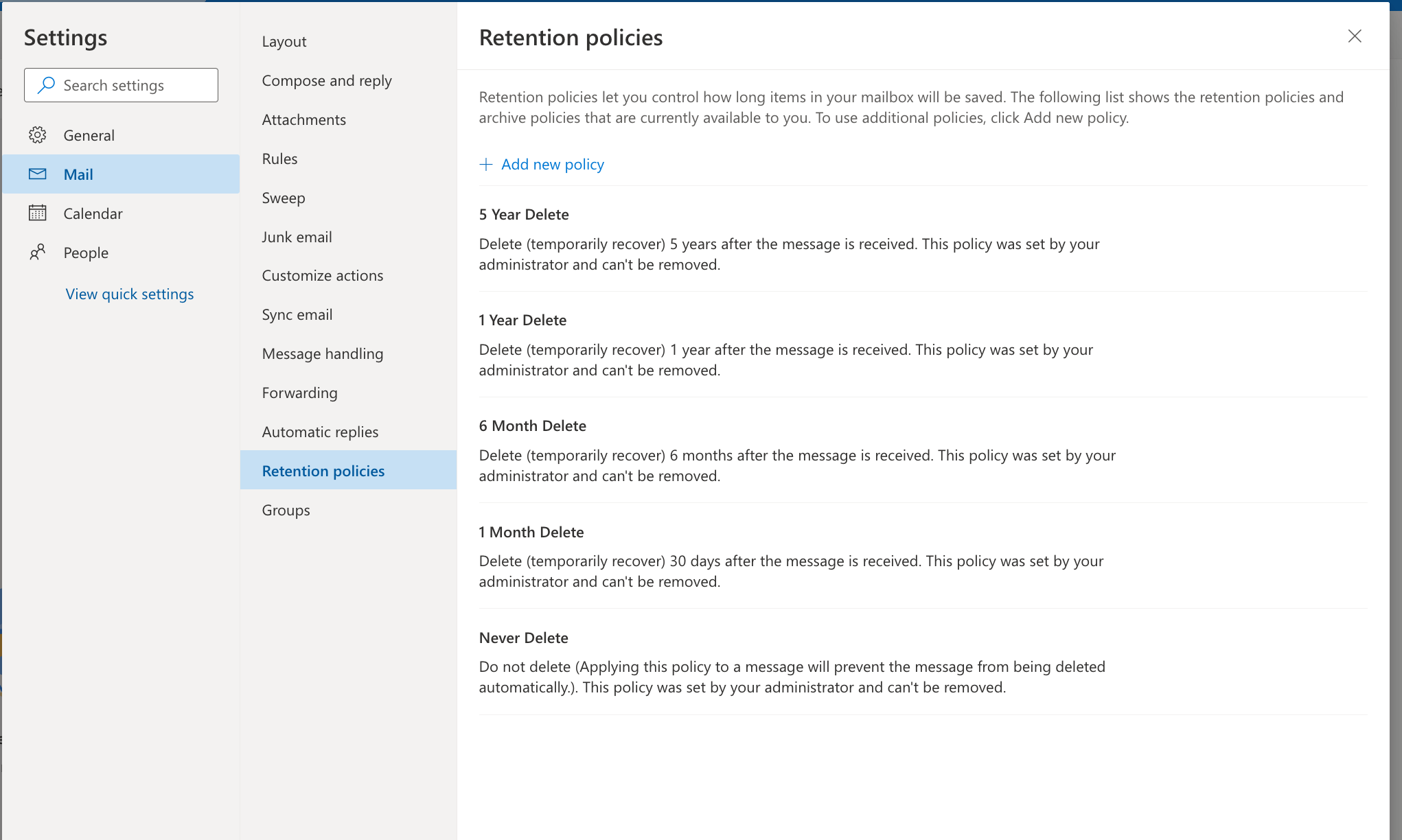Screen dimensions: 1402x840
Task: Click Add new policy link
Action: pyautogui.click(x=552, y=165)
